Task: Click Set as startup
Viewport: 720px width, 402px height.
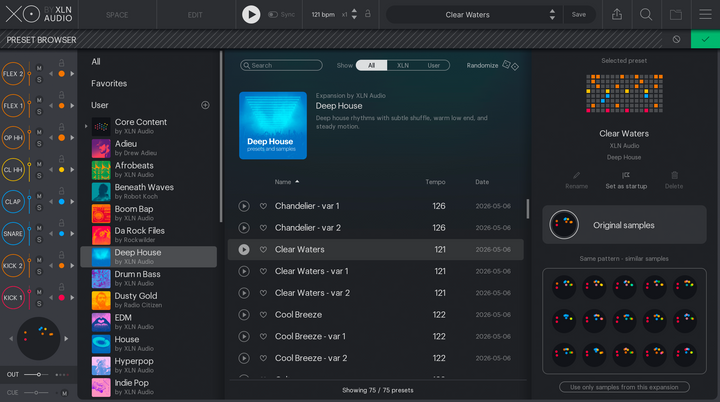Action: point(626,181)
